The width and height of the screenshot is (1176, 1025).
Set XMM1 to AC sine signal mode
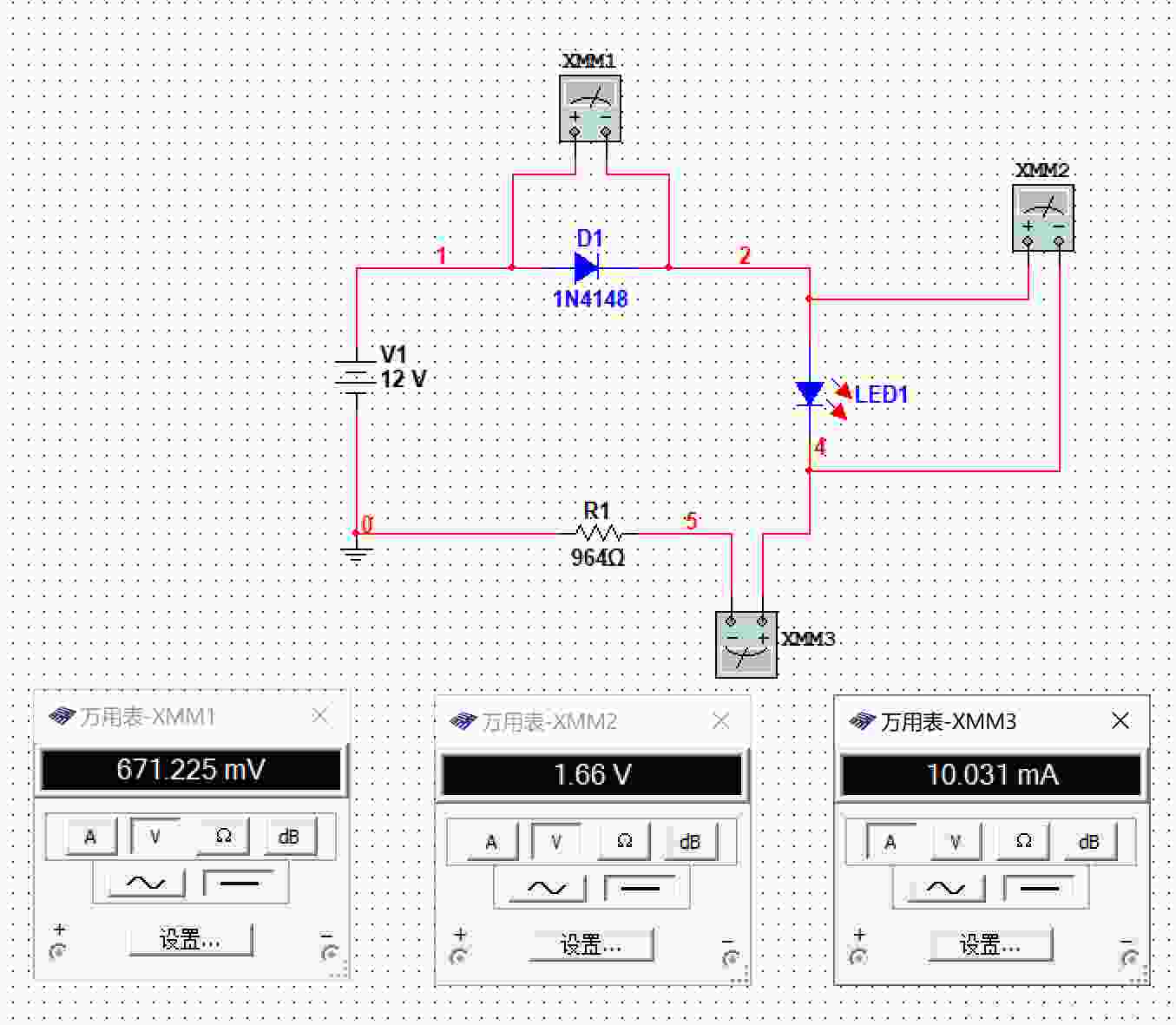146,884
